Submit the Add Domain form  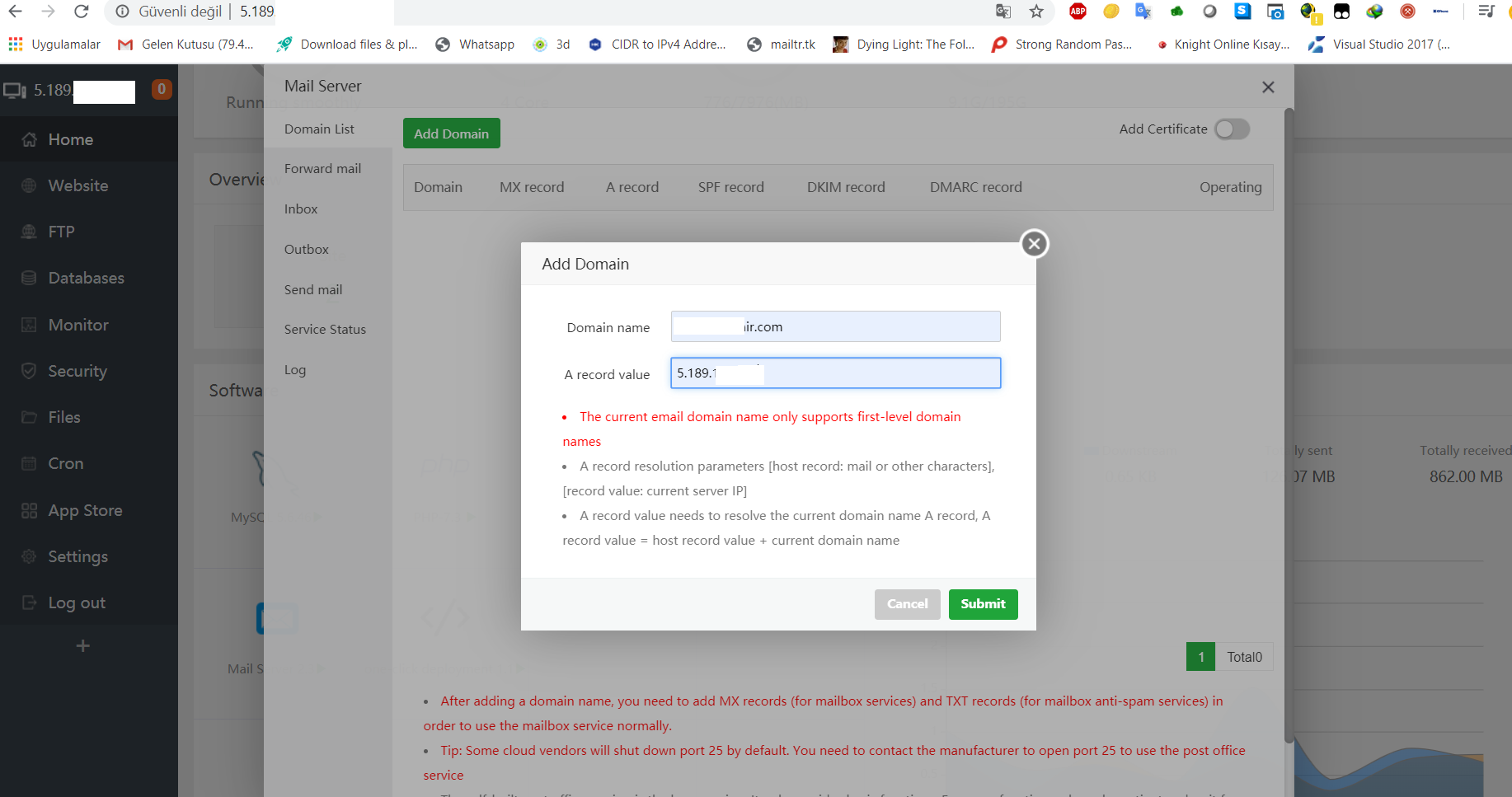[x=983, y=604]
